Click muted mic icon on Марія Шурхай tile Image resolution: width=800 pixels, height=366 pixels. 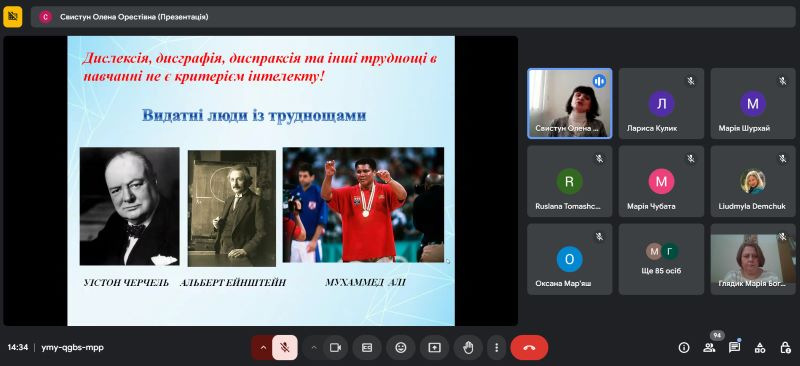point(782,81)
